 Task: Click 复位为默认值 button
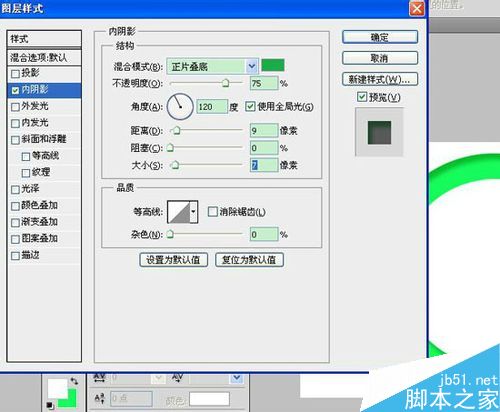(x=249, y=260)
